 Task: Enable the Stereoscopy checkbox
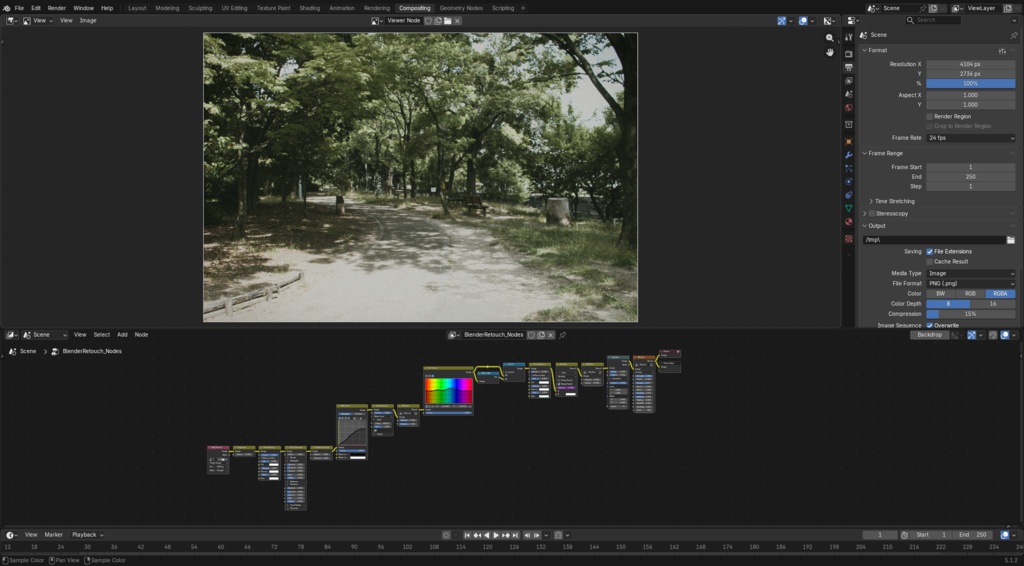point(871,213)
